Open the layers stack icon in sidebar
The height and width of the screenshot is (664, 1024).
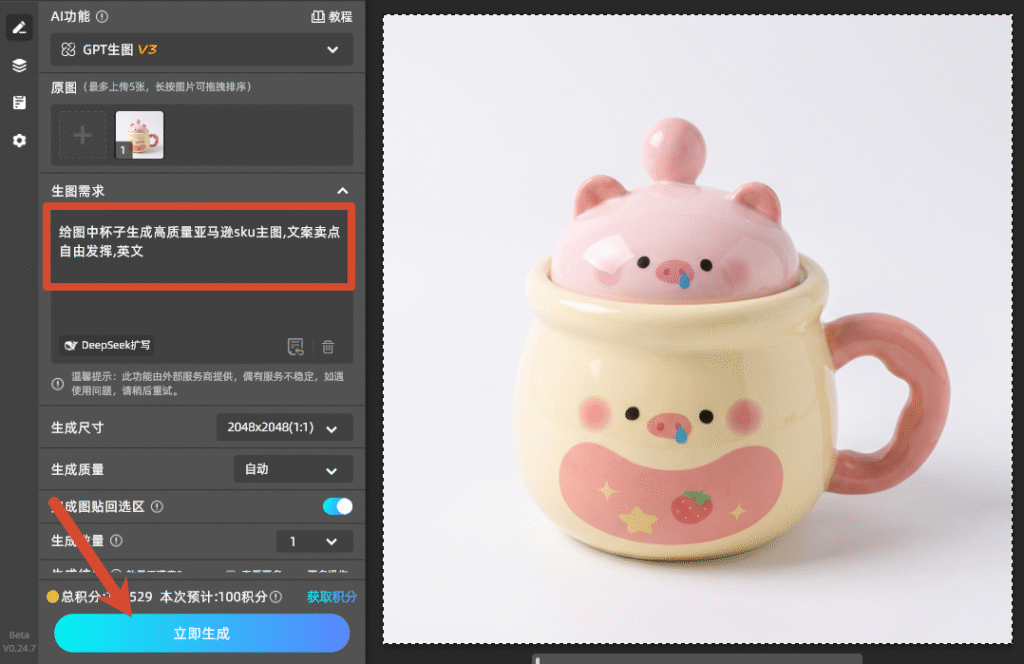19,65
